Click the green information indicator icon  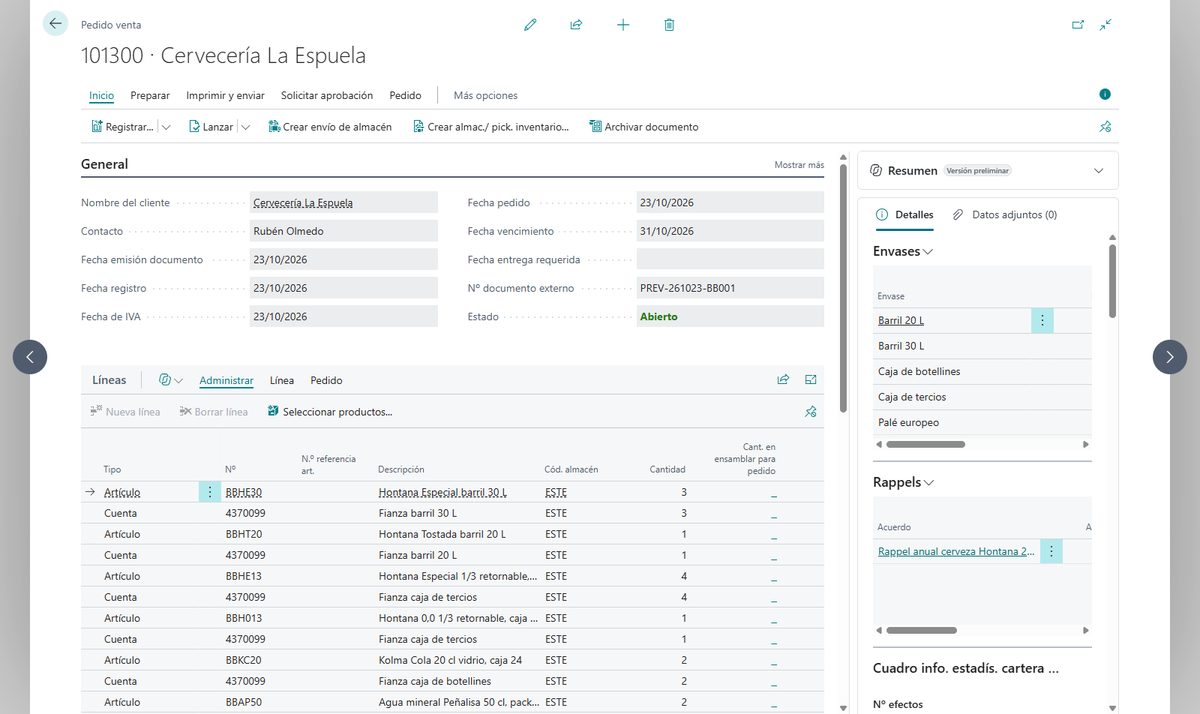tap(1105, 94)
